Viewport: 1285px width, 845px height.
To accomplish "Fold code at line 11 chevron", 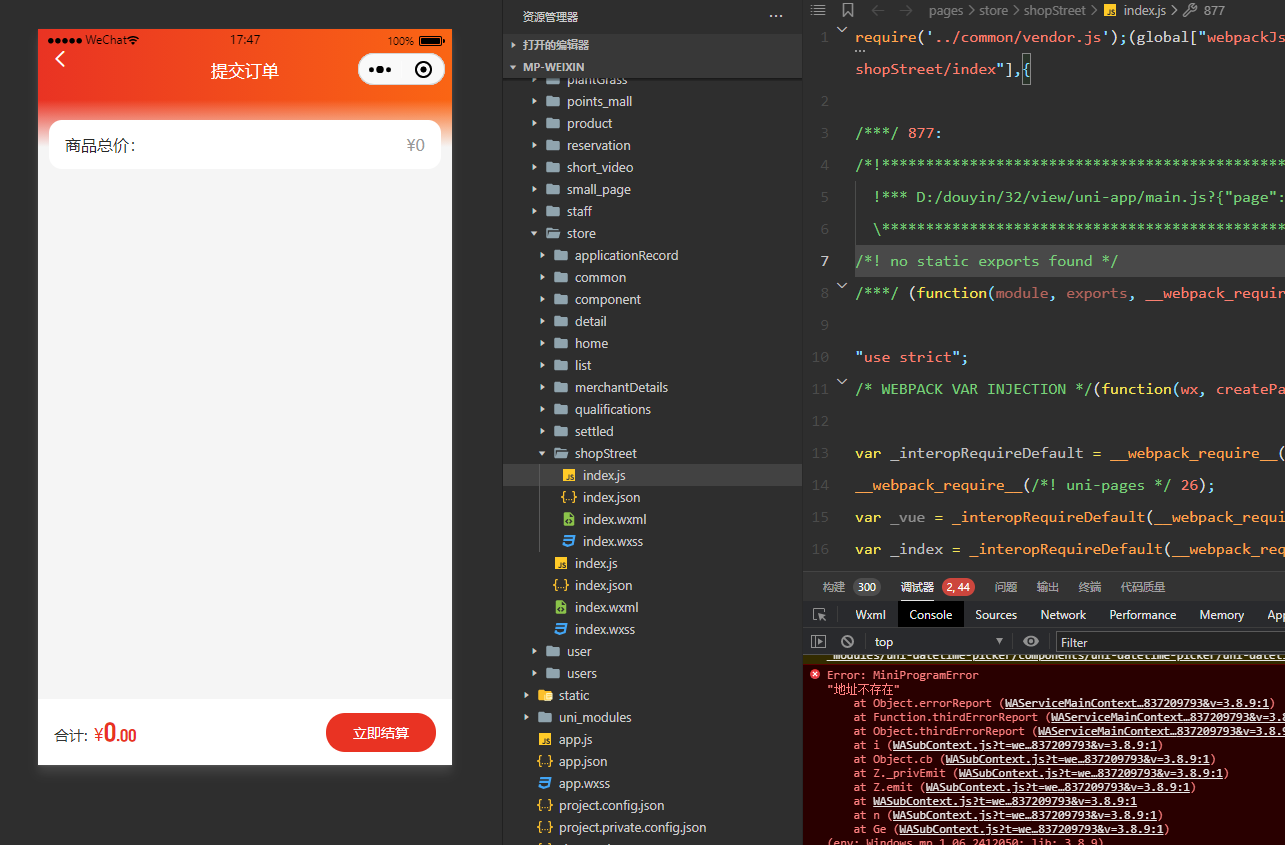I will click(841, 381).
